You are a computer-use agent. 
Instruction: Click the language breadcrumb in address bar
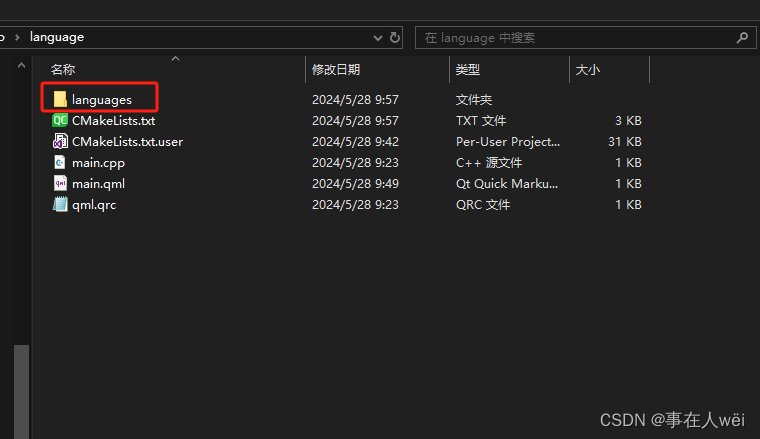(x=57, y=37)
